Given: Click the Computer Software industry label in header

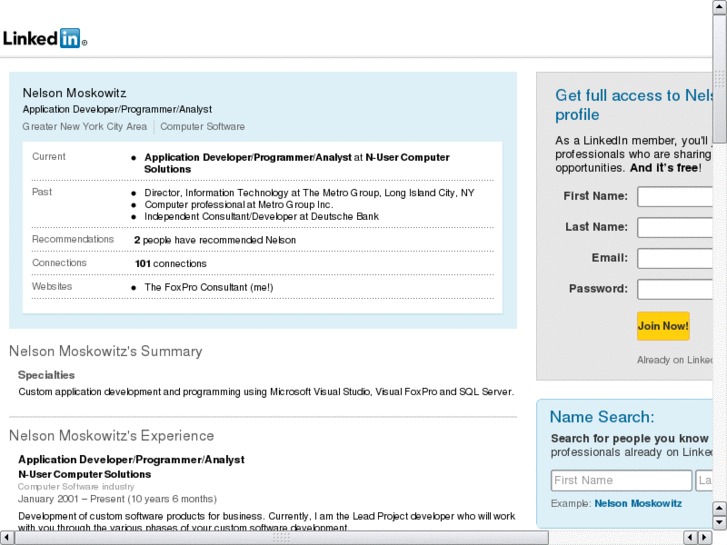Looking at the screenshot, I should pos(202,127).
